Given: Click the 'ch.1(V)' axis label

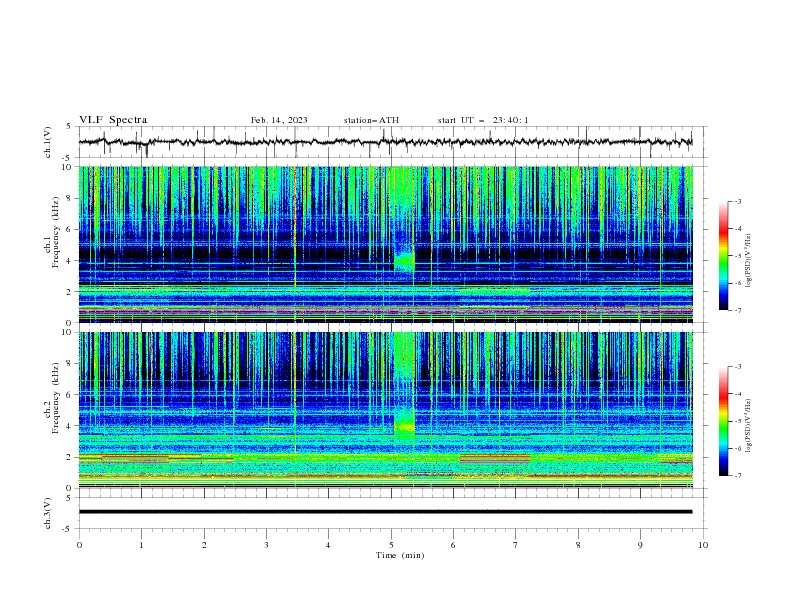Looking at the screenshot, I should coord(48,142).
